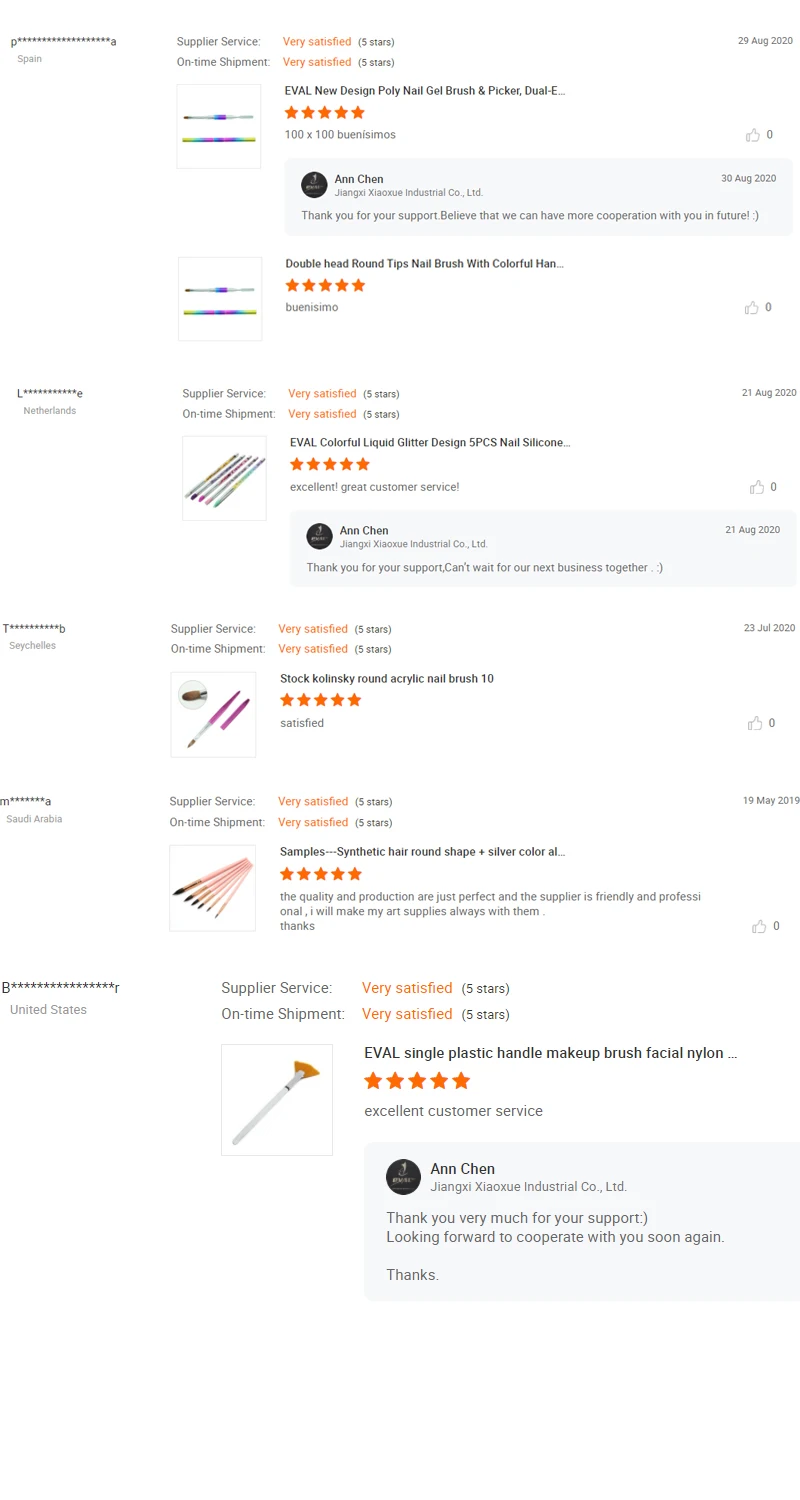Open Stock kolinsky round acrylic nail brush link

[386, 679]
